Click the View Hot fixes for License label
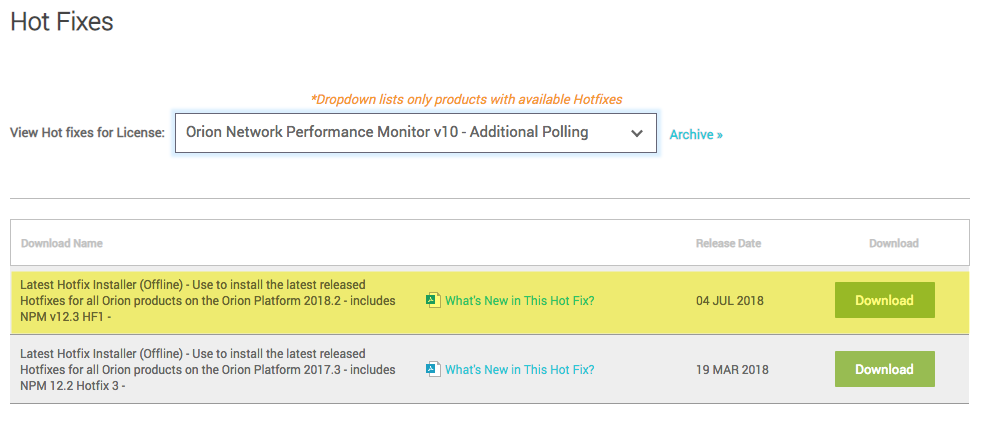The height and width of the screenshot is (423, 983). click(x=88, y=133)
